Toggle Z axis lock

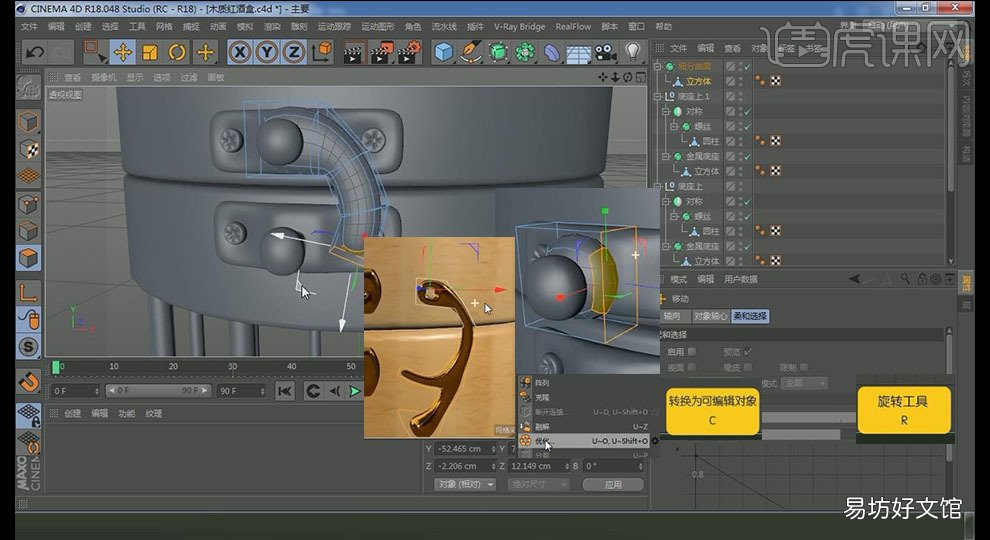pyautogui.click(x=294, y=52)
